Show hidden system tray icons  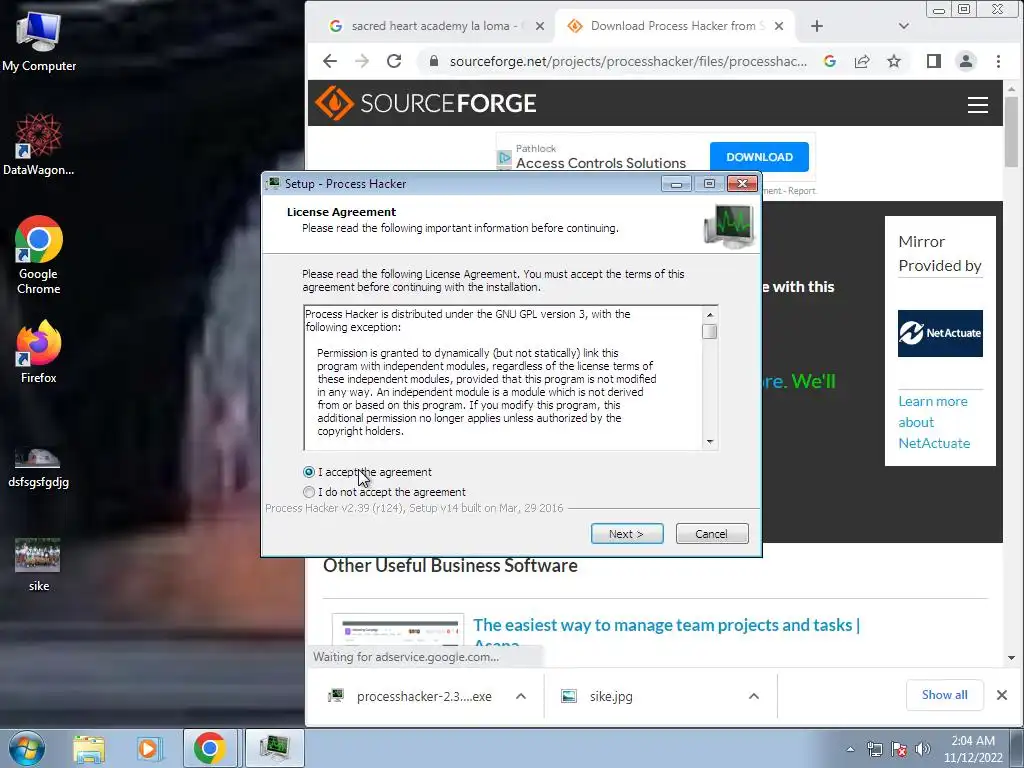tap(850, 749)
